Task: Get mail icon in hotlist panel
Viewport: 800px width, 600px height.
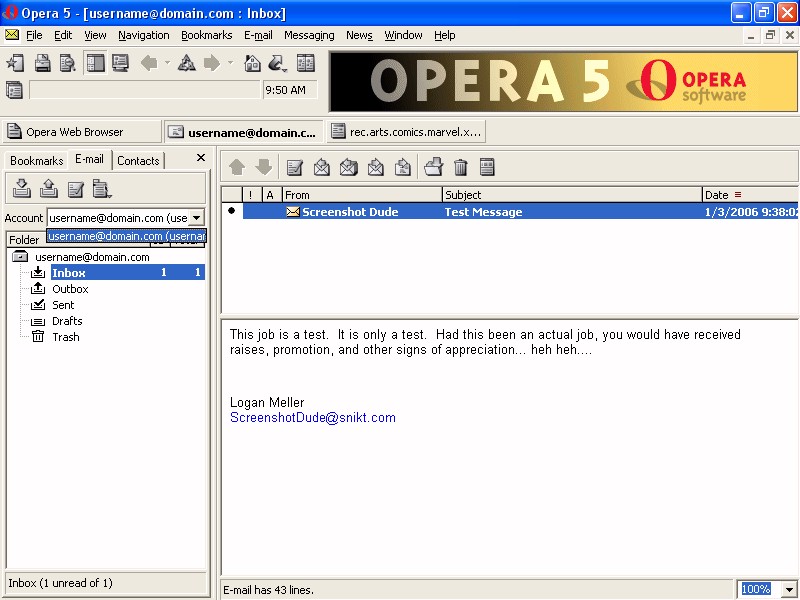Action: pyautogui.click(x=21, y=188)
